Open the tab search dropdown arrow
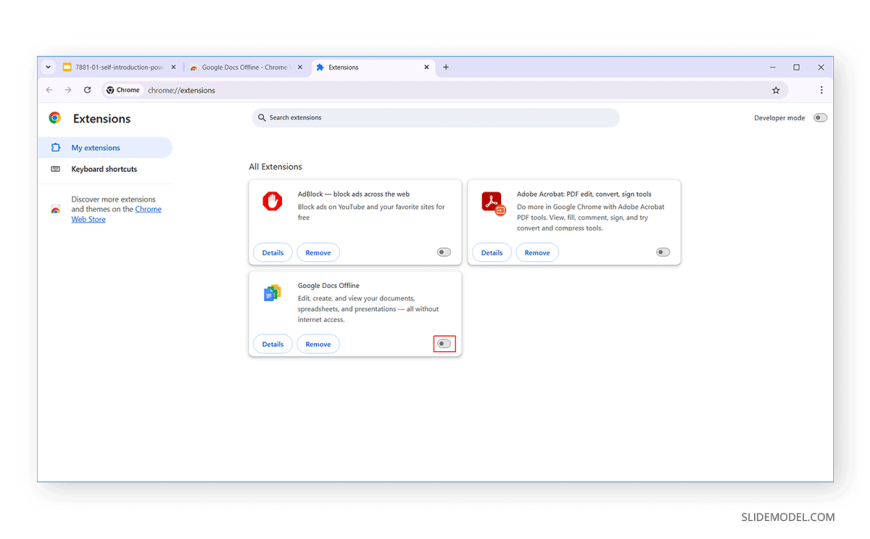870x539 pixels. (48, 67)
